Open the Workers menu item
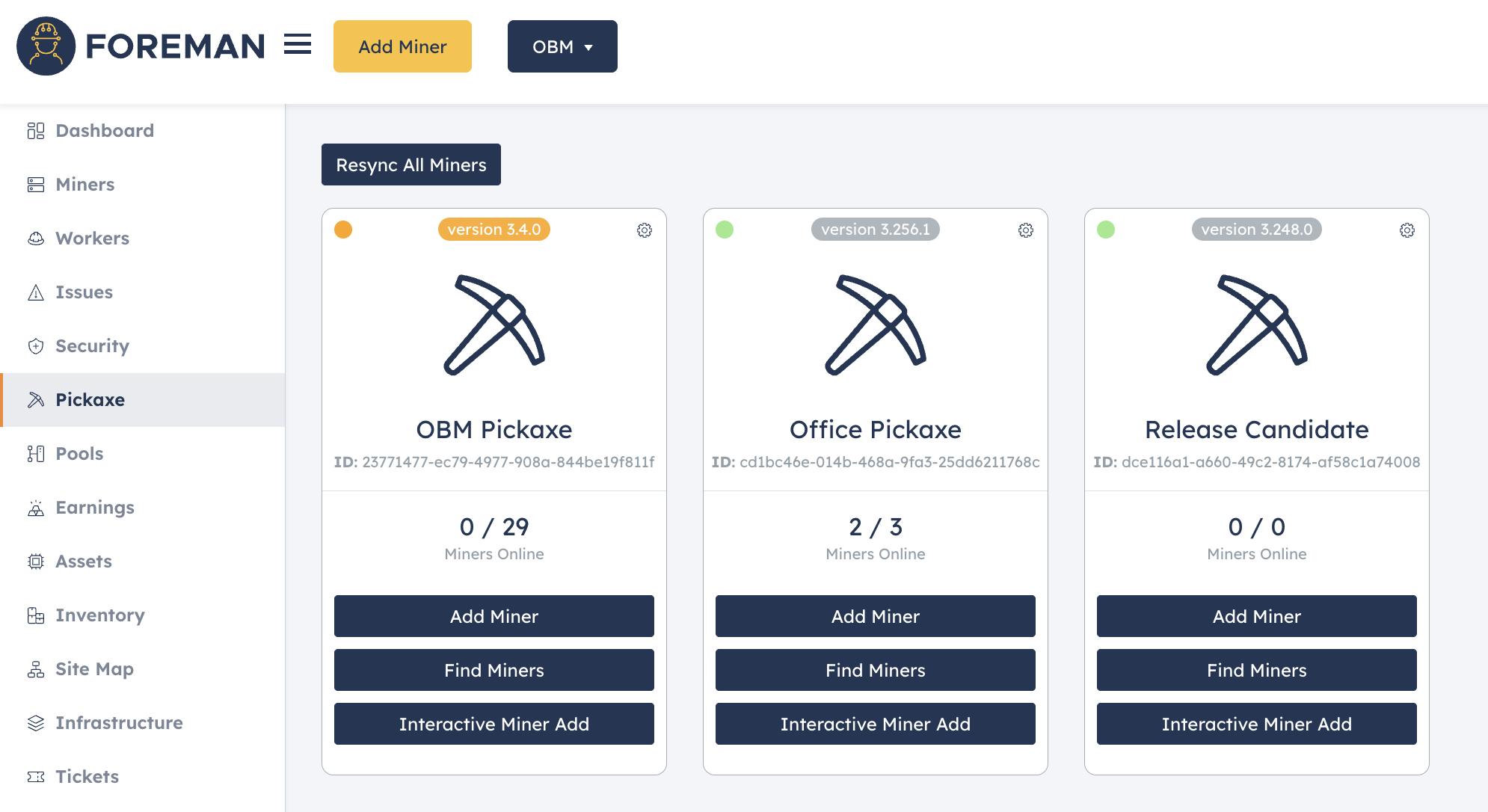The width and height of the screenshot is (1488, 812). click(x=142, y=239)
